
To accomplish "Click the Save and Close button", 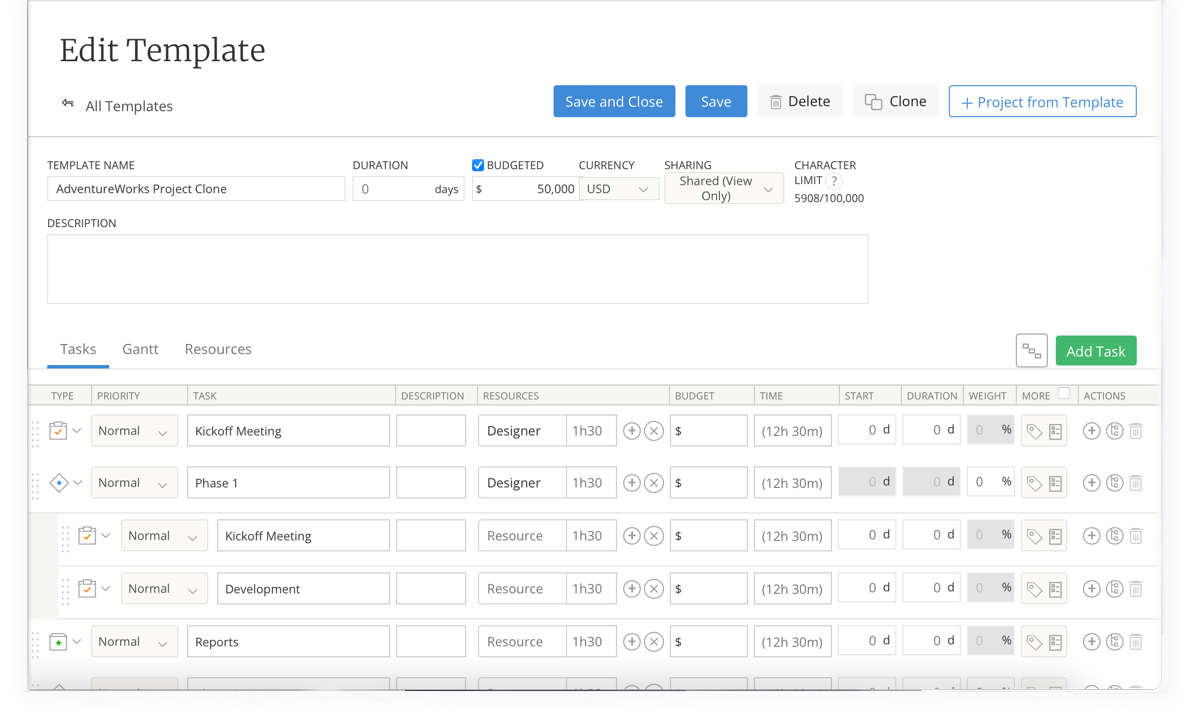I will pos(614,101).
